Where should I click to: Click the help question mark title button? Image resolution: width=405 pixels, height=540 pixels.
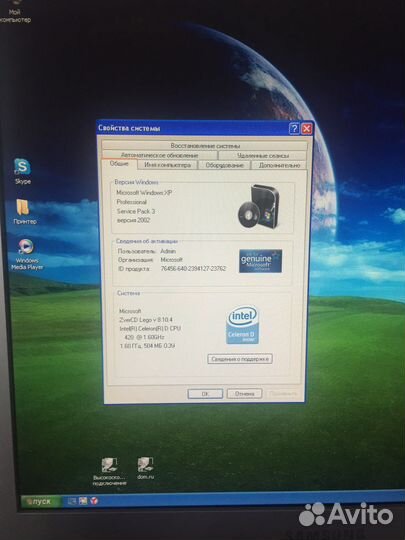pos(294,129)
